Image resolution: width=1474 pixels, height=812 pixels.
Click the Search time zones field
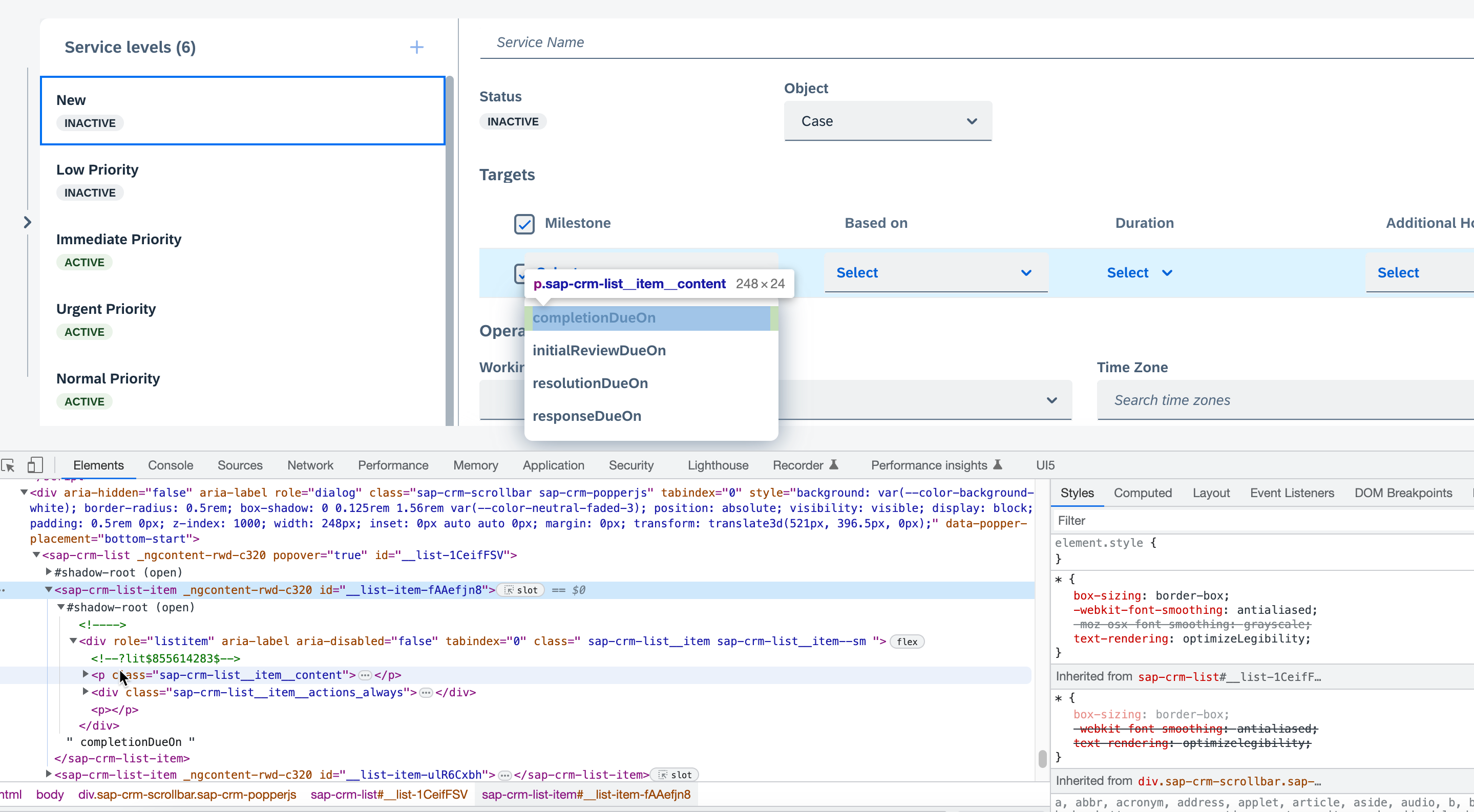(x=1285, y=400)
